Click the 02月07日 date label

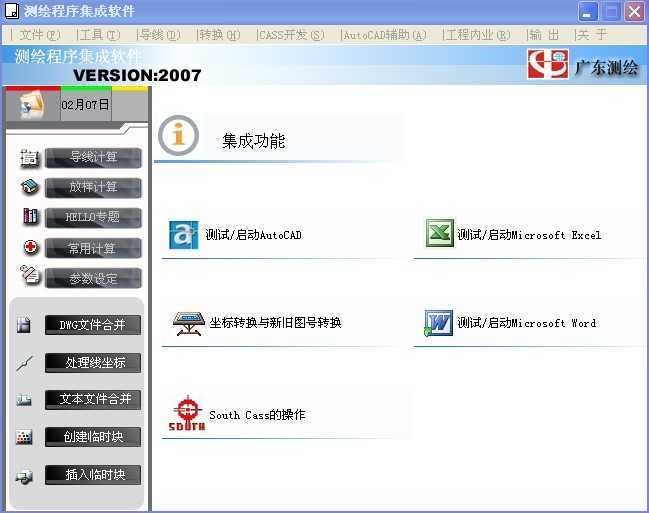[86, 105]
